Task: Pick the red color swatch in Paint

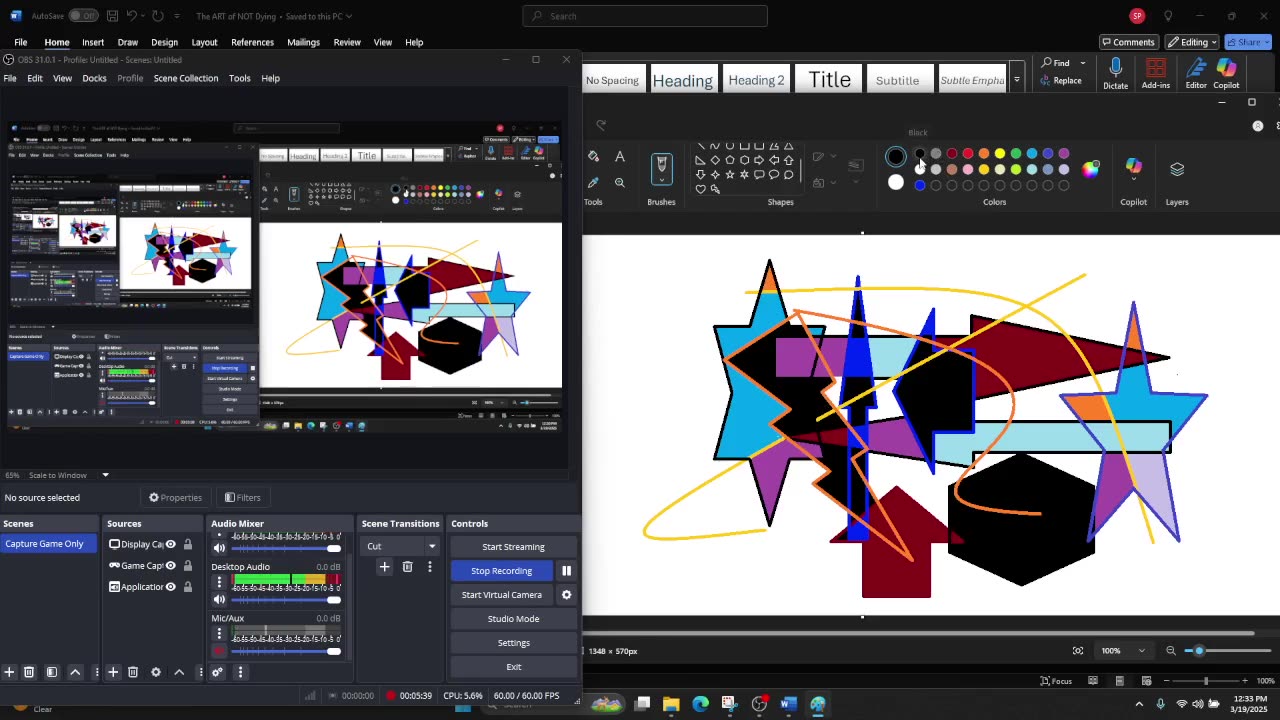Action: coord(968,154)
